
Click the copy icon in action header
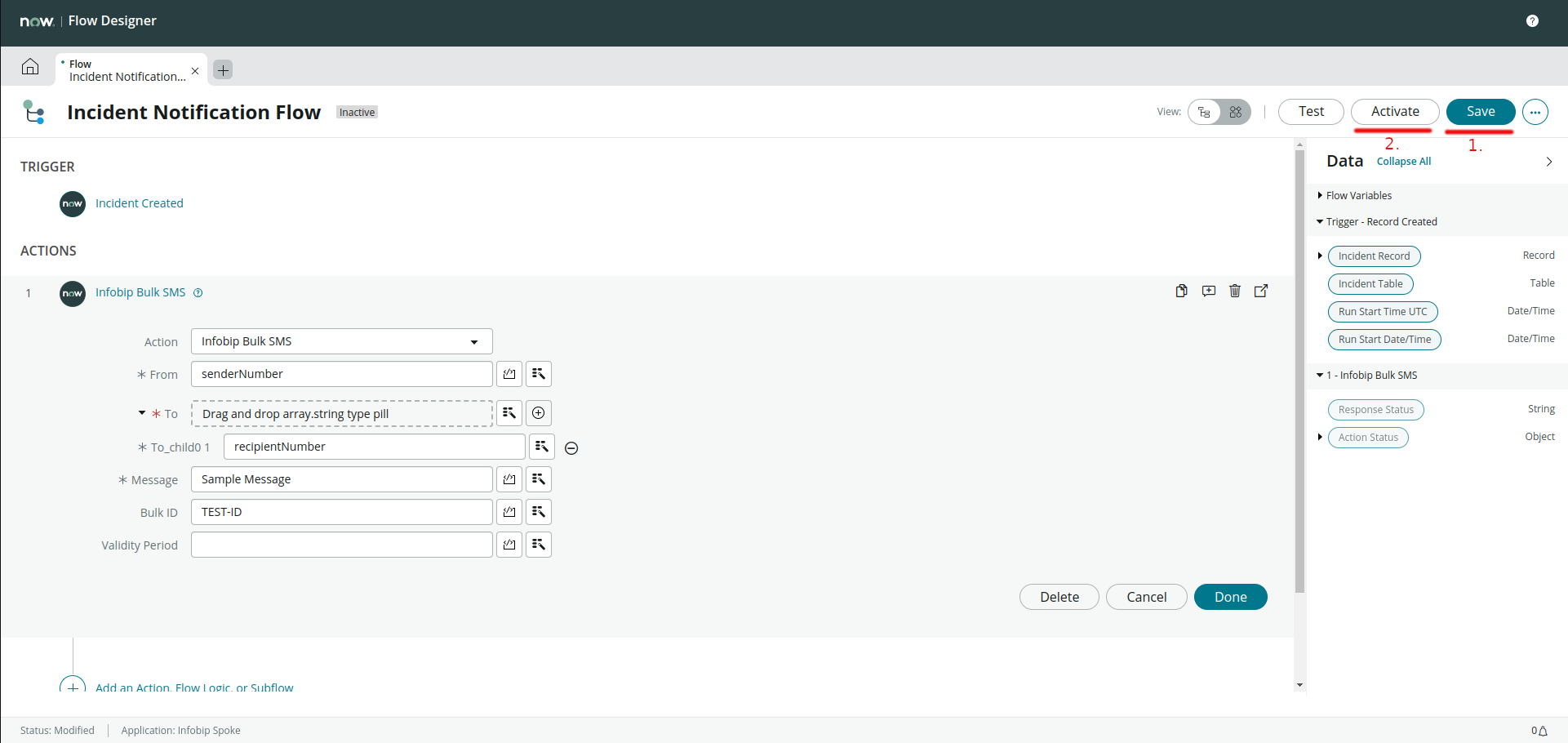point(1181,291)
